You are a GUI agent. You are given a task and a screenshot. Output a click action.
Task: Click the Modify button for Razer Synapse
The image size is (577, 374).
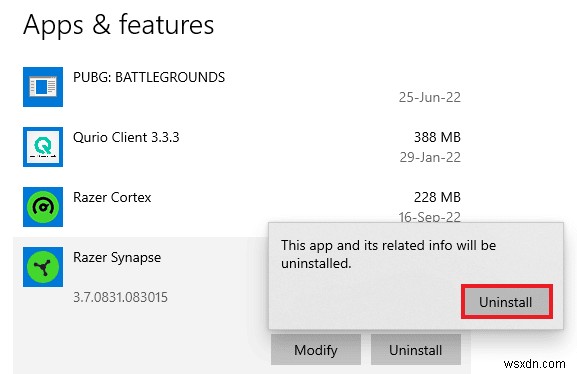pyautogui.click(x=316, y=350)
